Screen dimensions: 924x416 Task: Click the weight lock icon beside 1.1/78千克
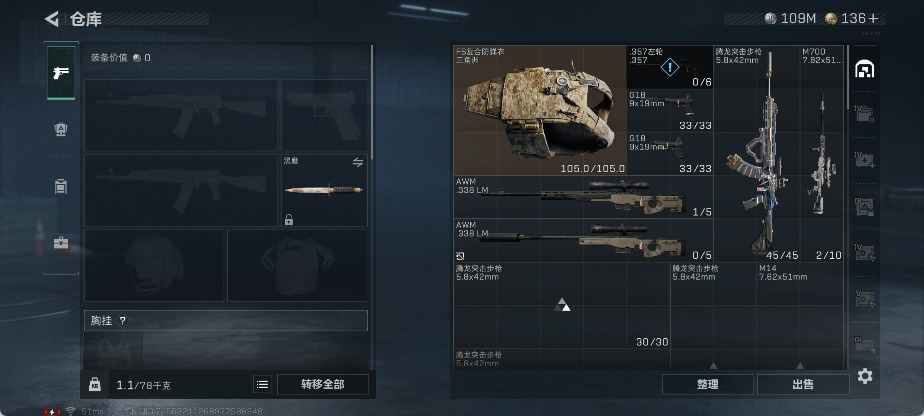click(94, 385)
